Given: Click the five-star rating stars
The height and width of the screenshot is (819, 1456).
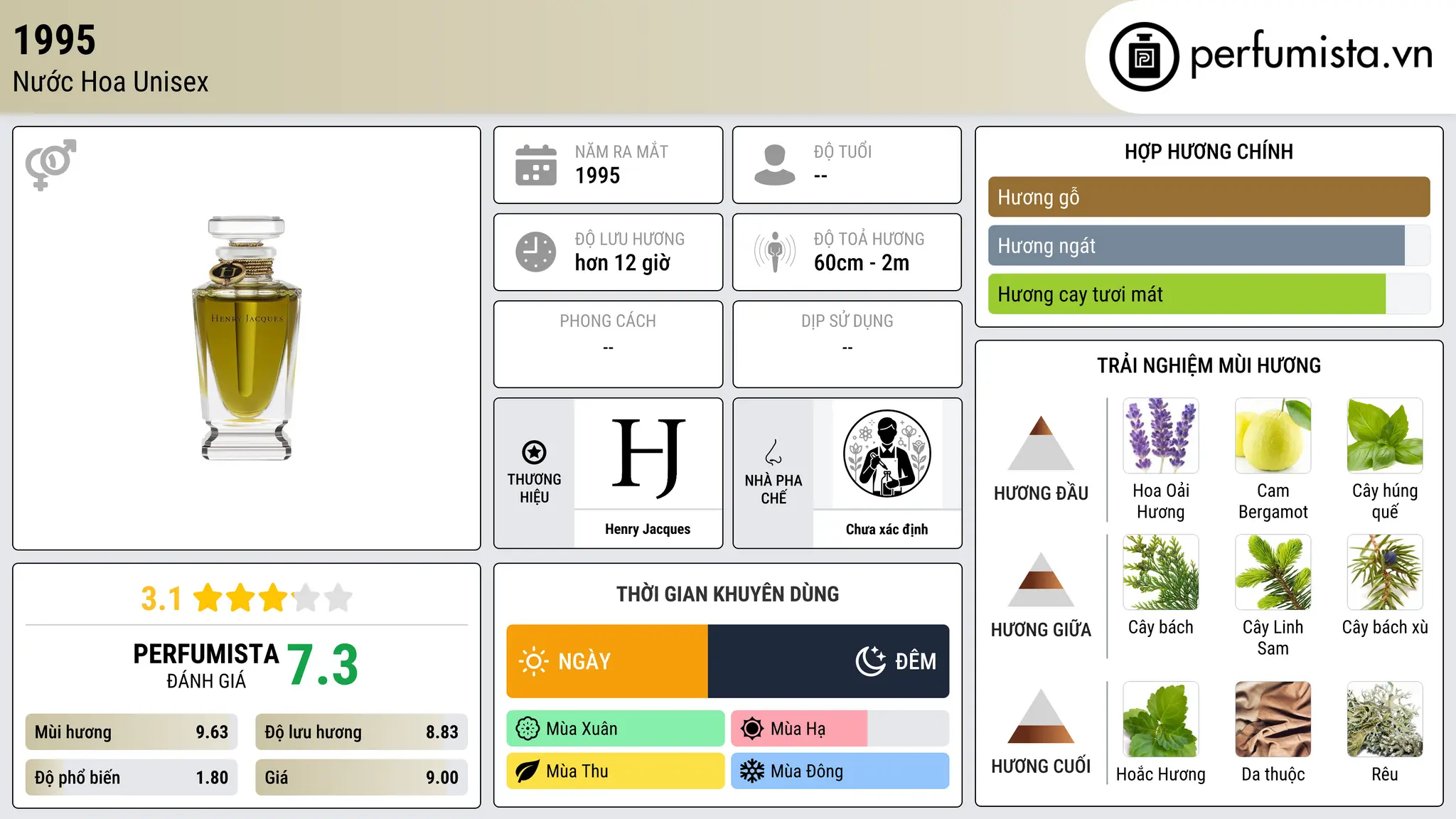Looking at the screenshot, I should (x=272, y=598).
